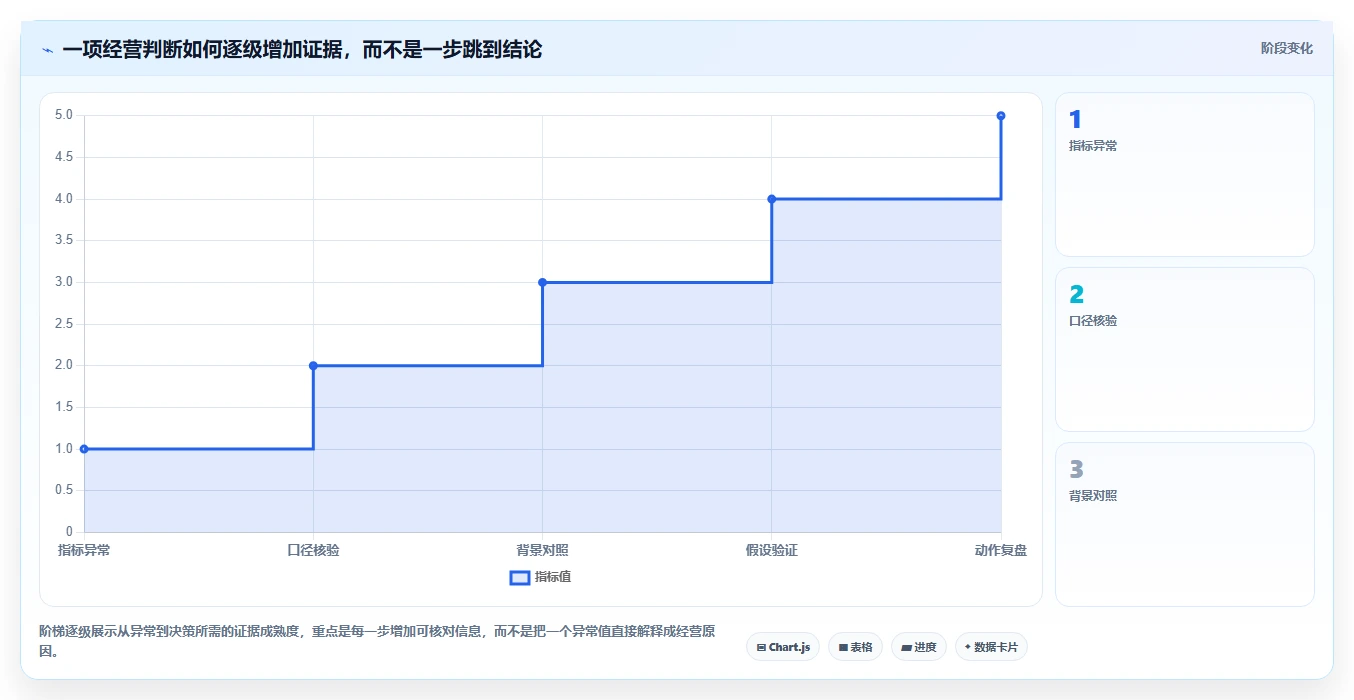
Task: Select card 1 指标异常
Action: (1185, 175)
